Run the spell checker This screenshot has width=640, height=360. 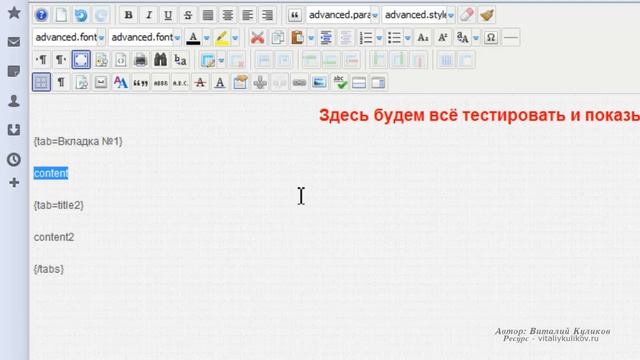pos(339,82)
